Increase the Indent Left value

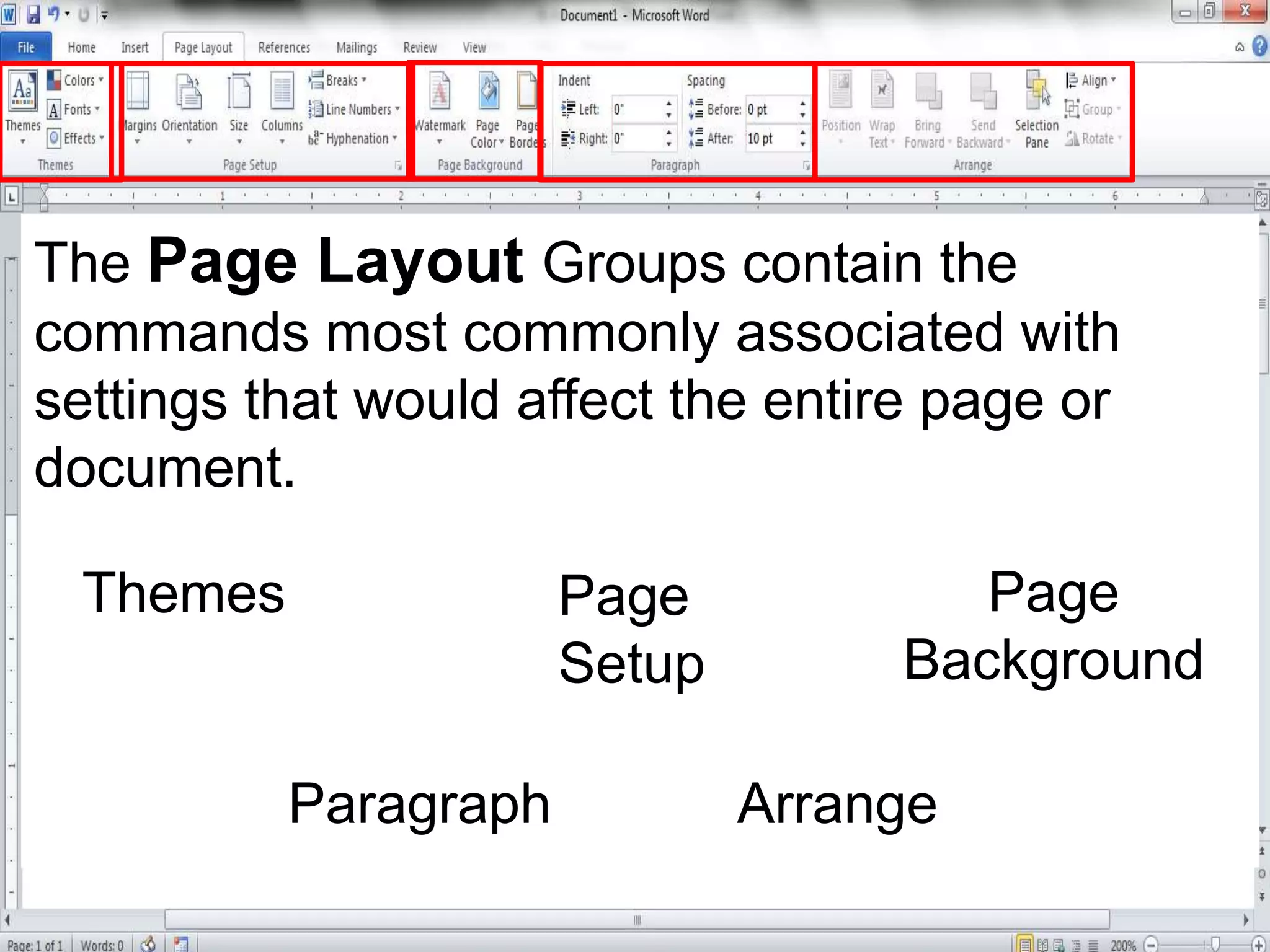tap(668, 104)
